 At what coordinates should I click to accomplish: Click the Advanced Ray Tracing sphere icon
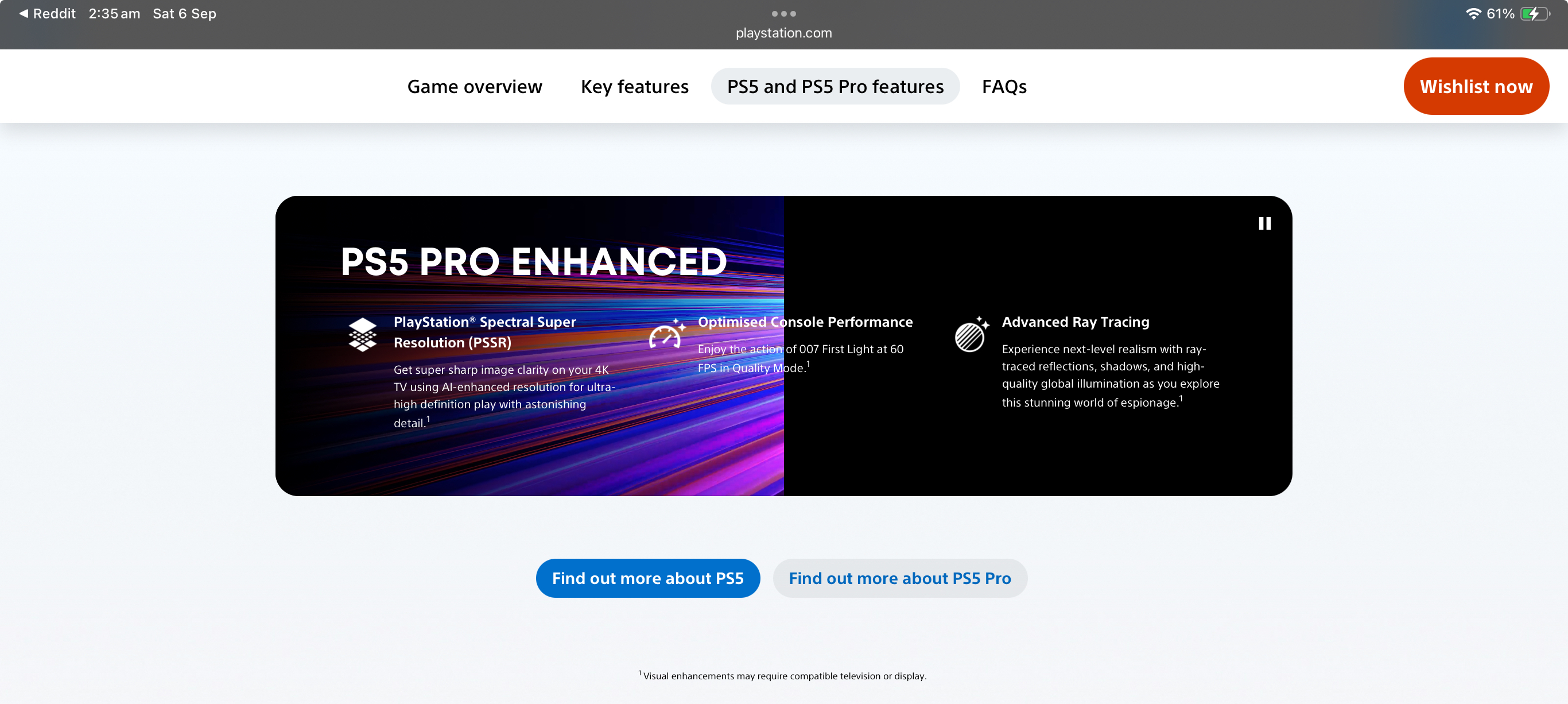click(x=972, y=334)
